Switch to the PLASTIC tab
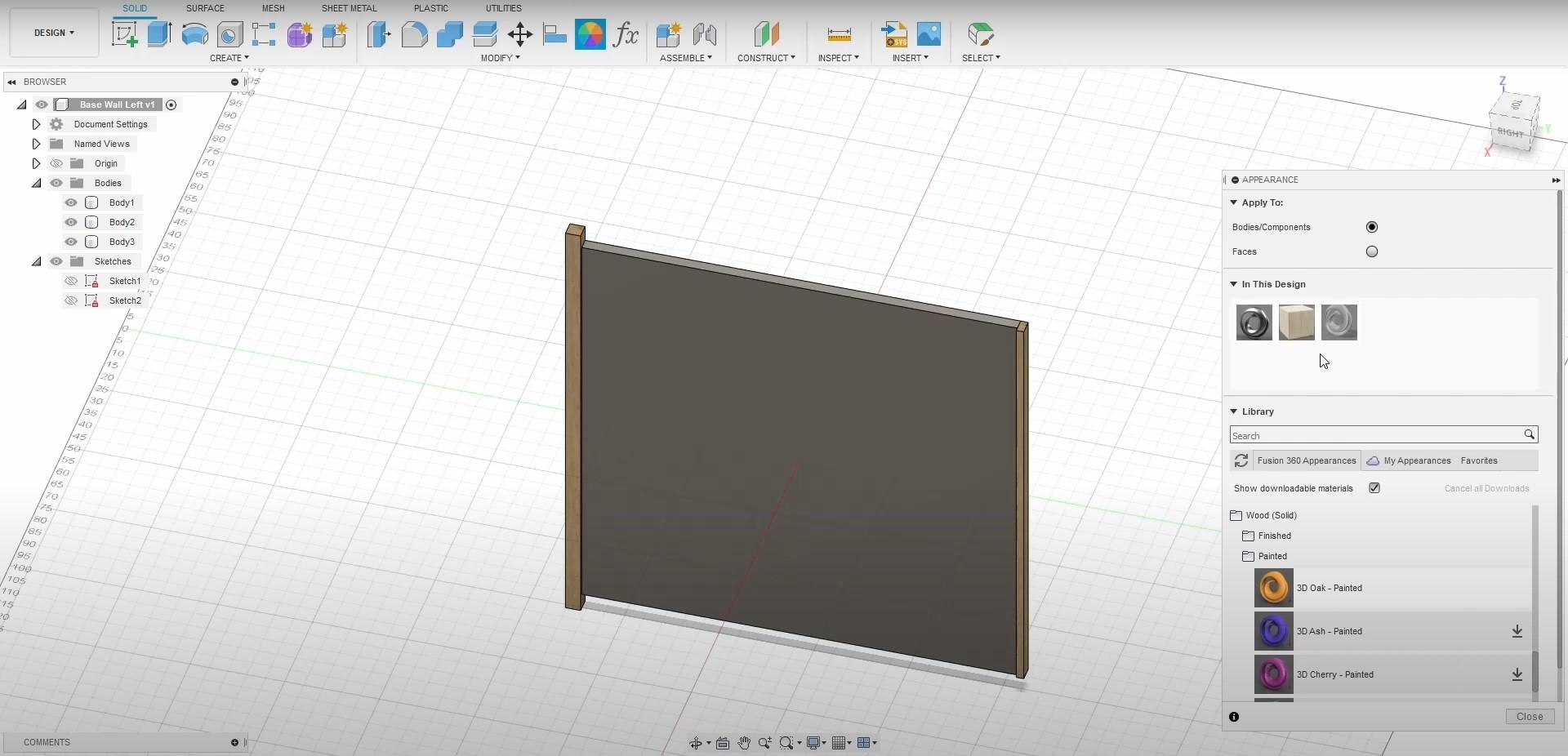The height and width of the screenshot is (756, 1568). click(431, 8)
